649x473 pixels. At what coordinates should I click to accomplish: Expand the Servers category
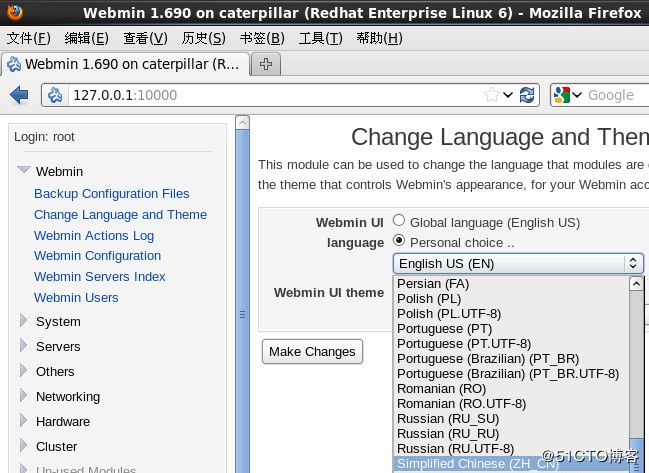coord(23,345)
